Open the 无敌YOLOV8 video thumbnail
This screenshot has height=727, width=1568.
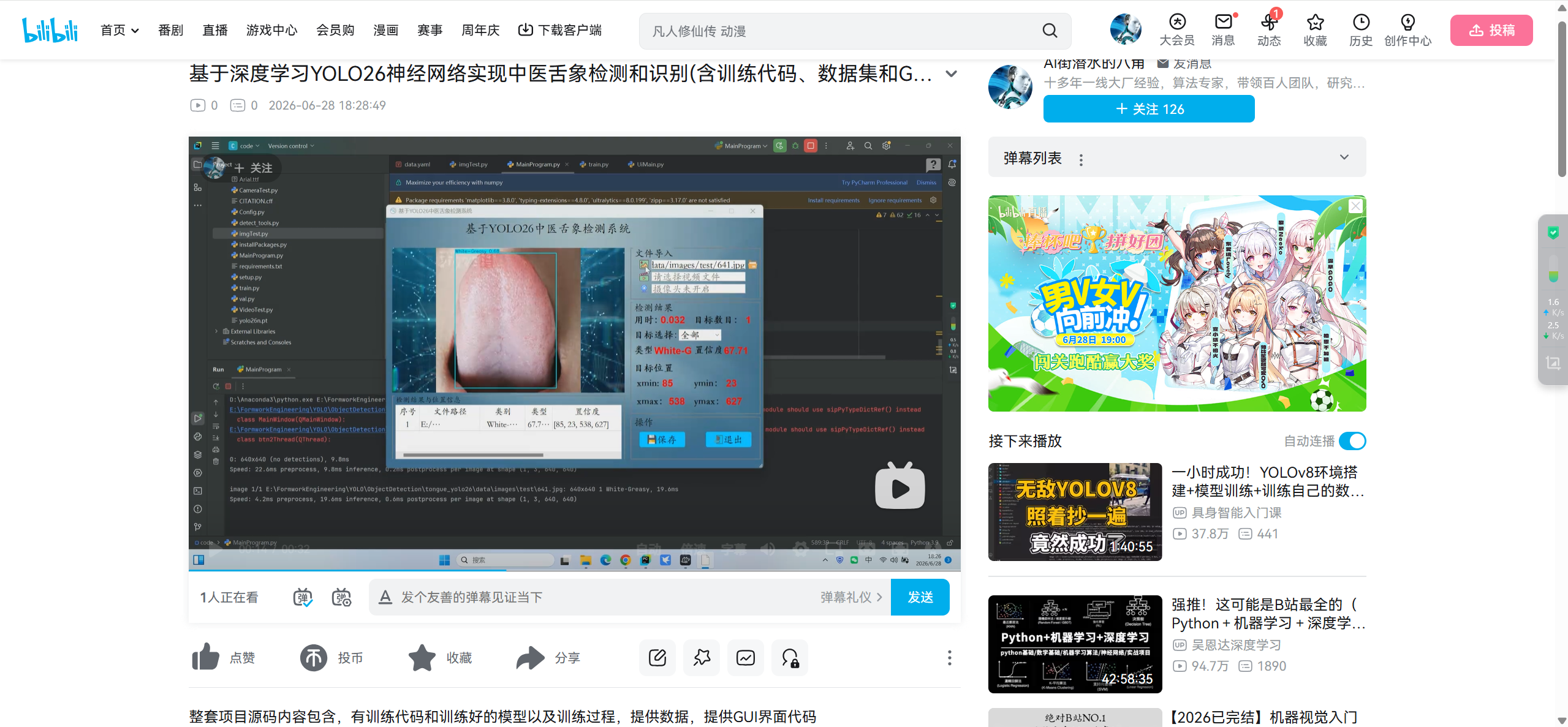tap(1075, 512)
